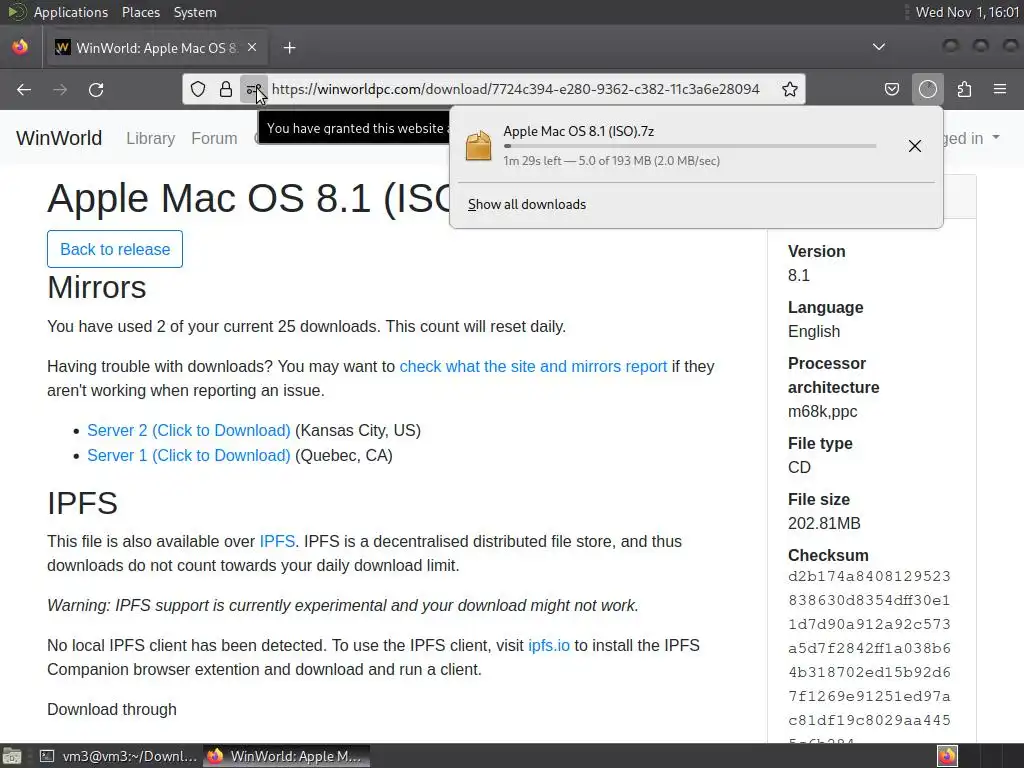Screen dimensions: 1024x768
Task: Open check what the site and mirrors report
Action: click(533, 366)
